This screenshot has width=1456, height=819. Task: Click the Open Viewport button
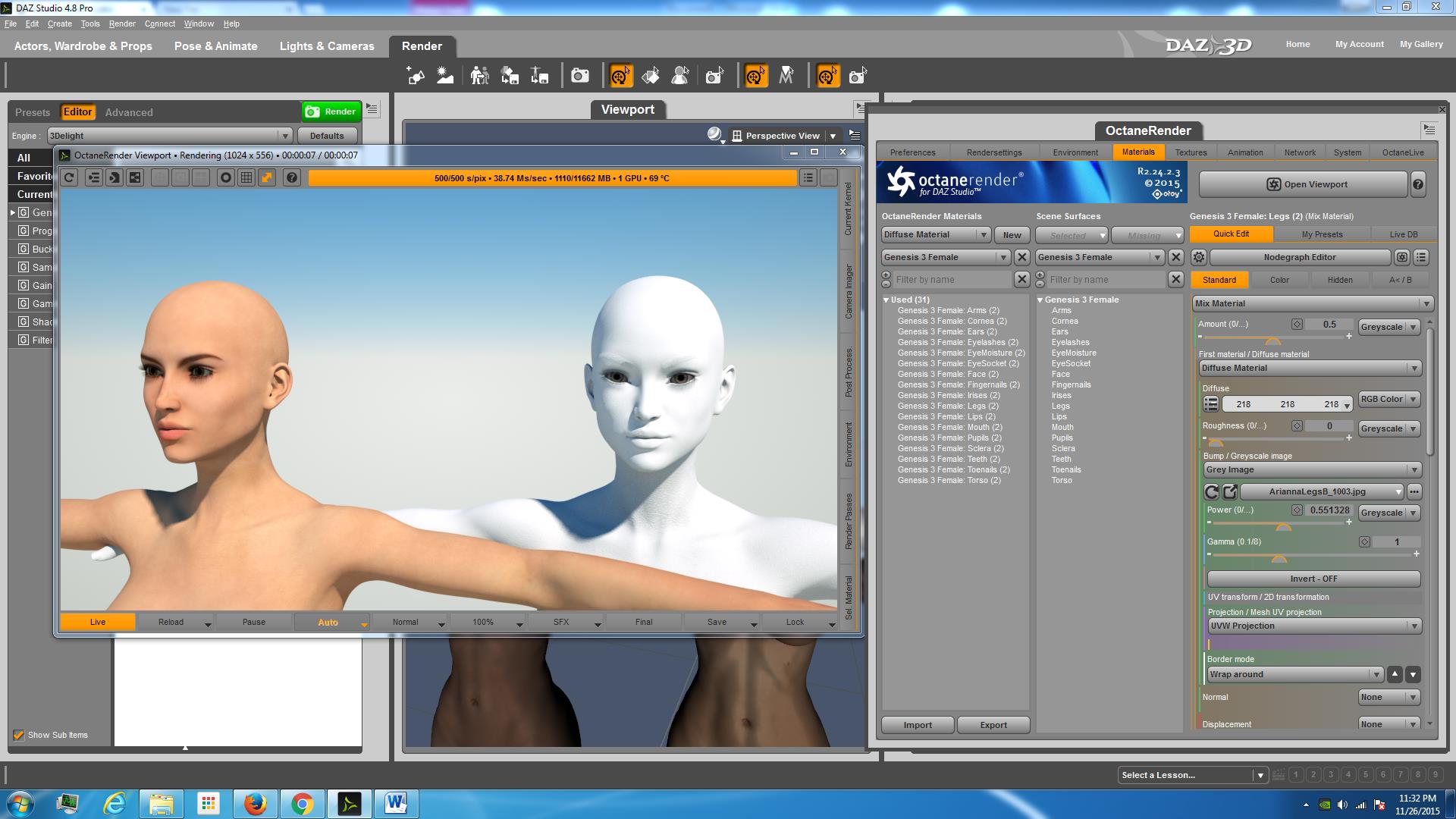[1303, 184]
